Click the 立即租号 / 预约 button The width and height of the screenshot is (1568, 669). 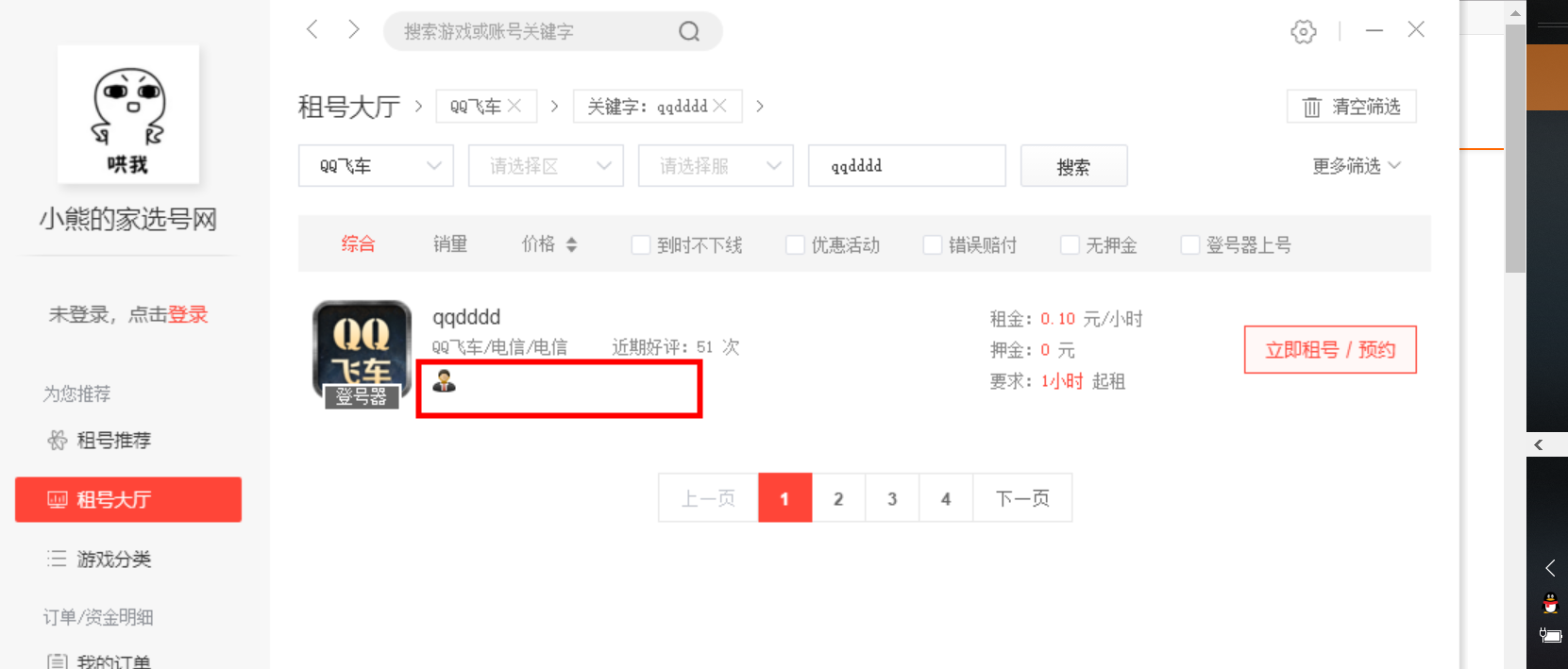(1329, 350)
